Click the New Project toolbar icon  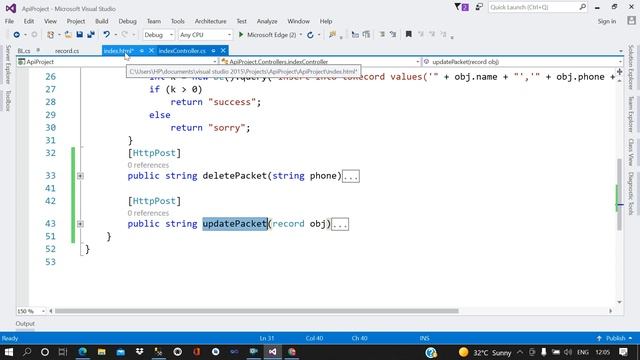(x=50, y=35)
